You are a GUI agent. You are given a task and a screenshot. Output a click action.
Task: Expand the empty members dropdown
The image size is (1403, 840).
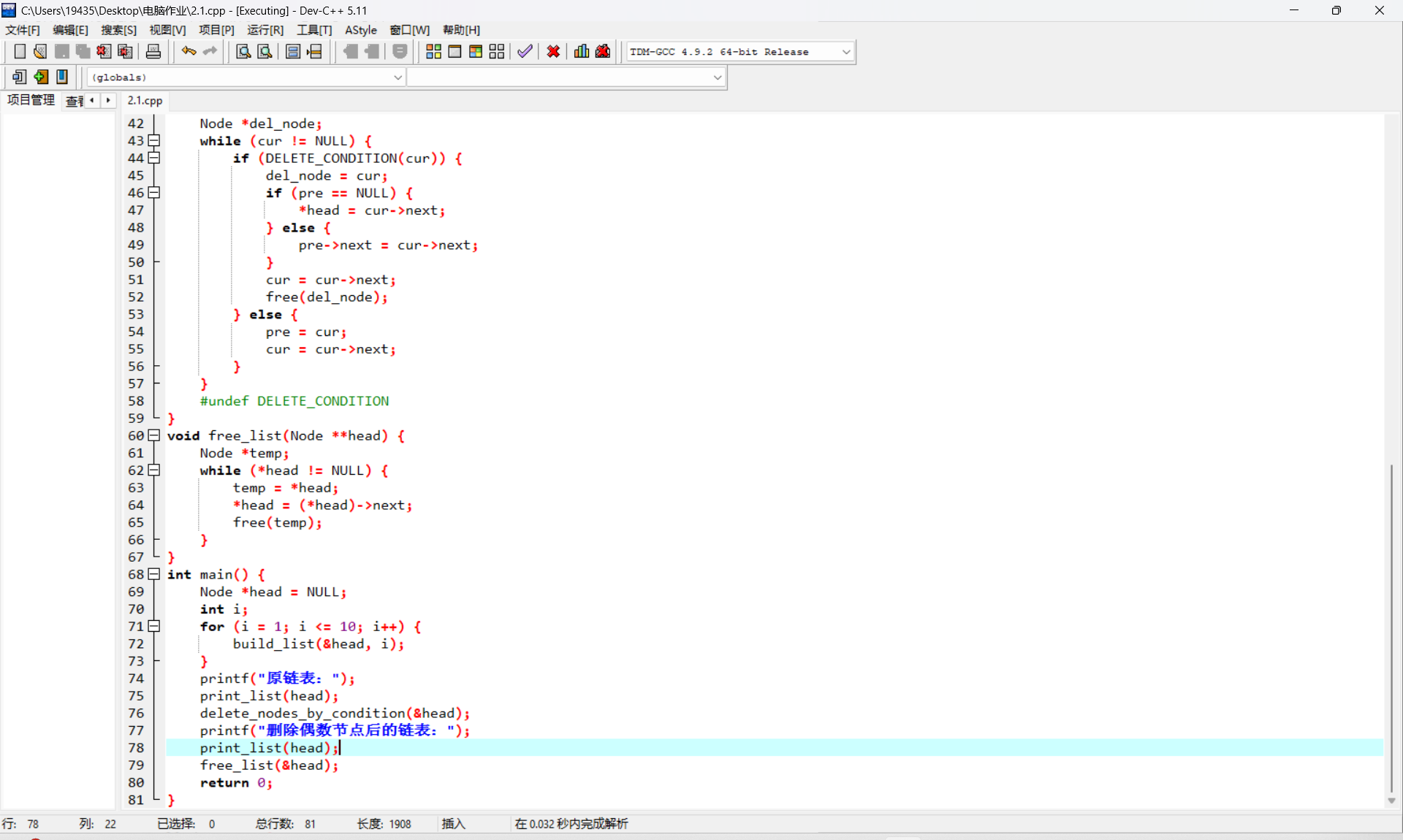click(718, 77)
